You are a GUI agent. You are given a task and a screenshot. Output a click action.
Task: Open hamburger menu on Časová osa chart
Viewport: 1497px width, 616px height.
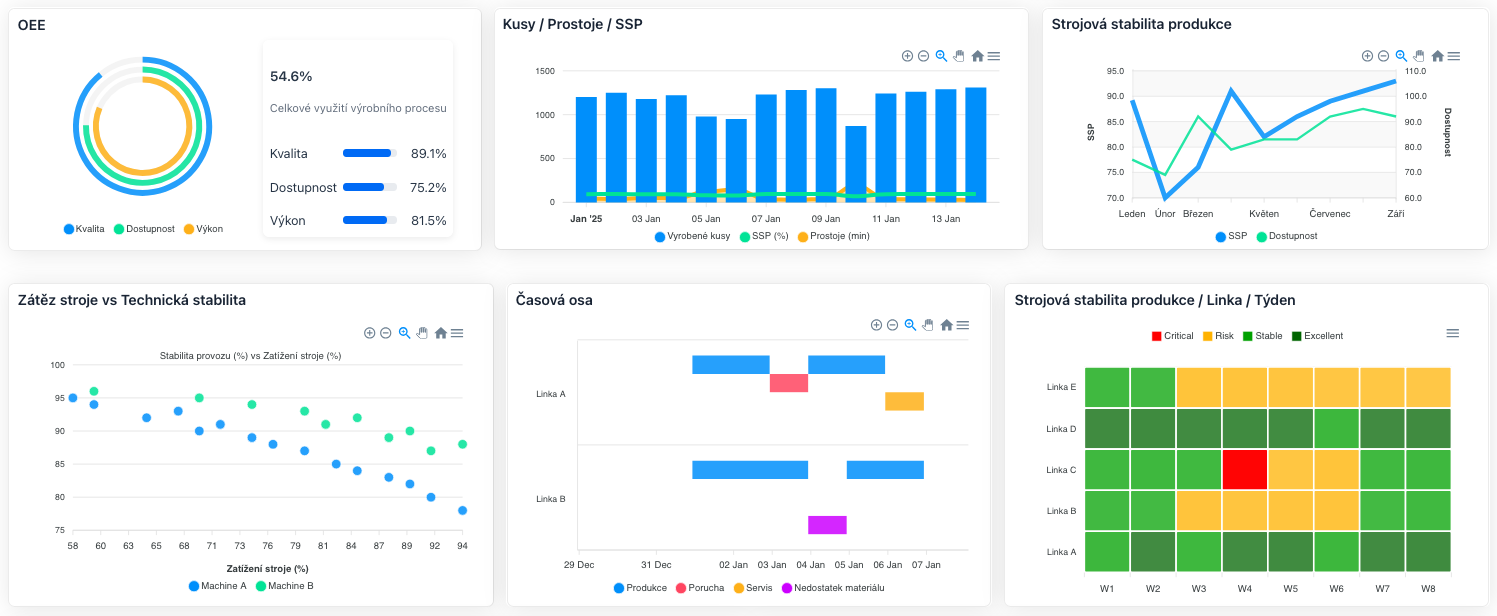(x=963, y=325)
